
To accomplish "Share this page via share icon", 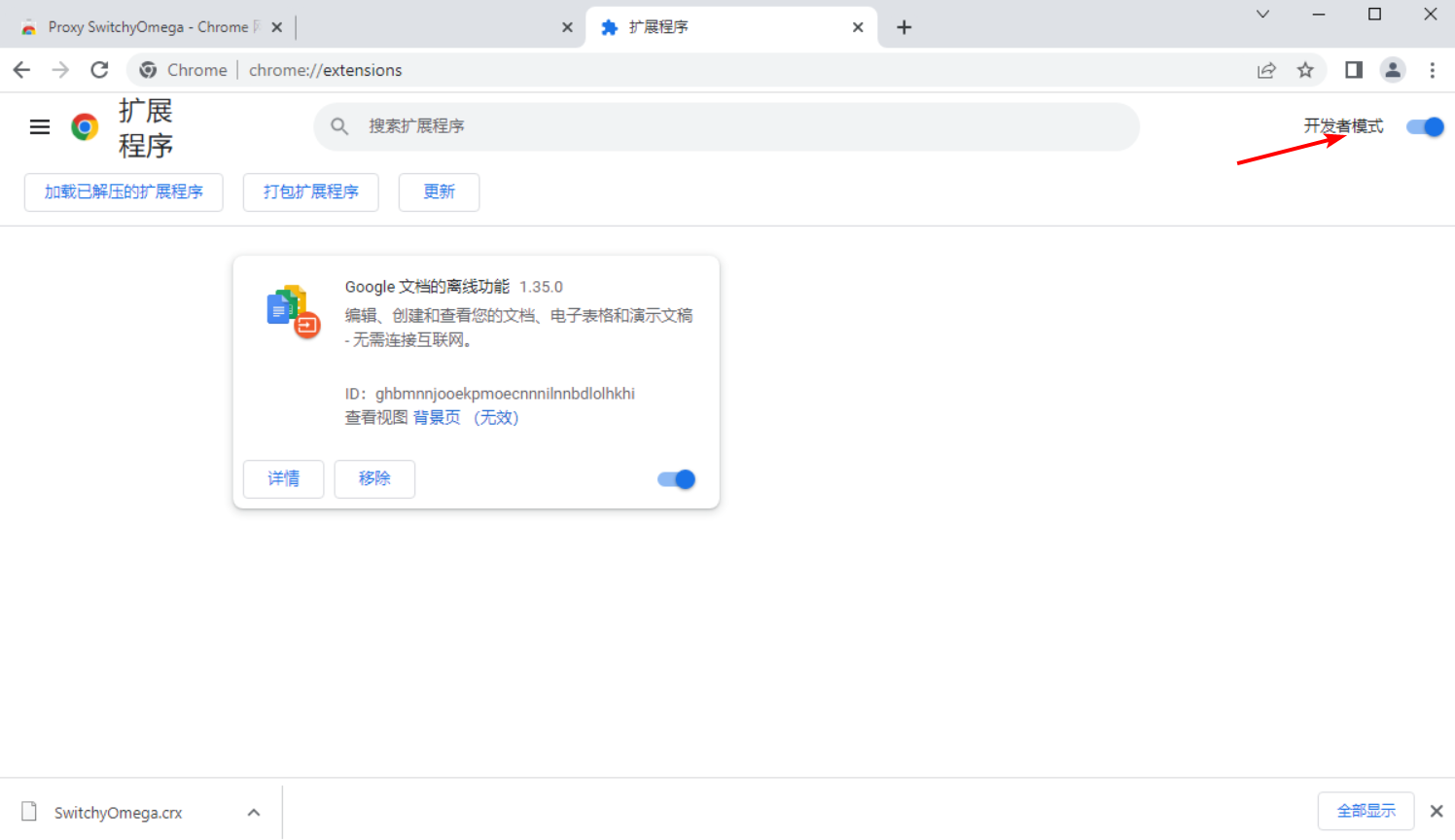I will (x=1266, y=70).
